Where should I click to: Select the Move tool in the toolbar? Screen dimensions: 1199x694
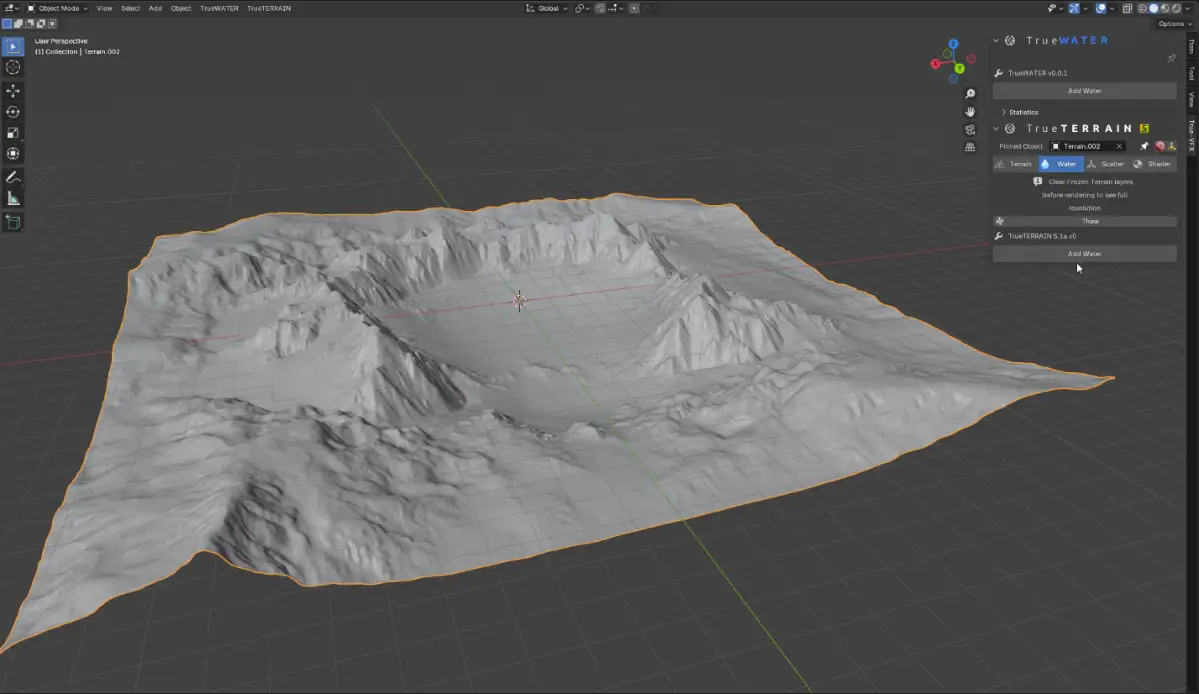click(x=13, y=90)
